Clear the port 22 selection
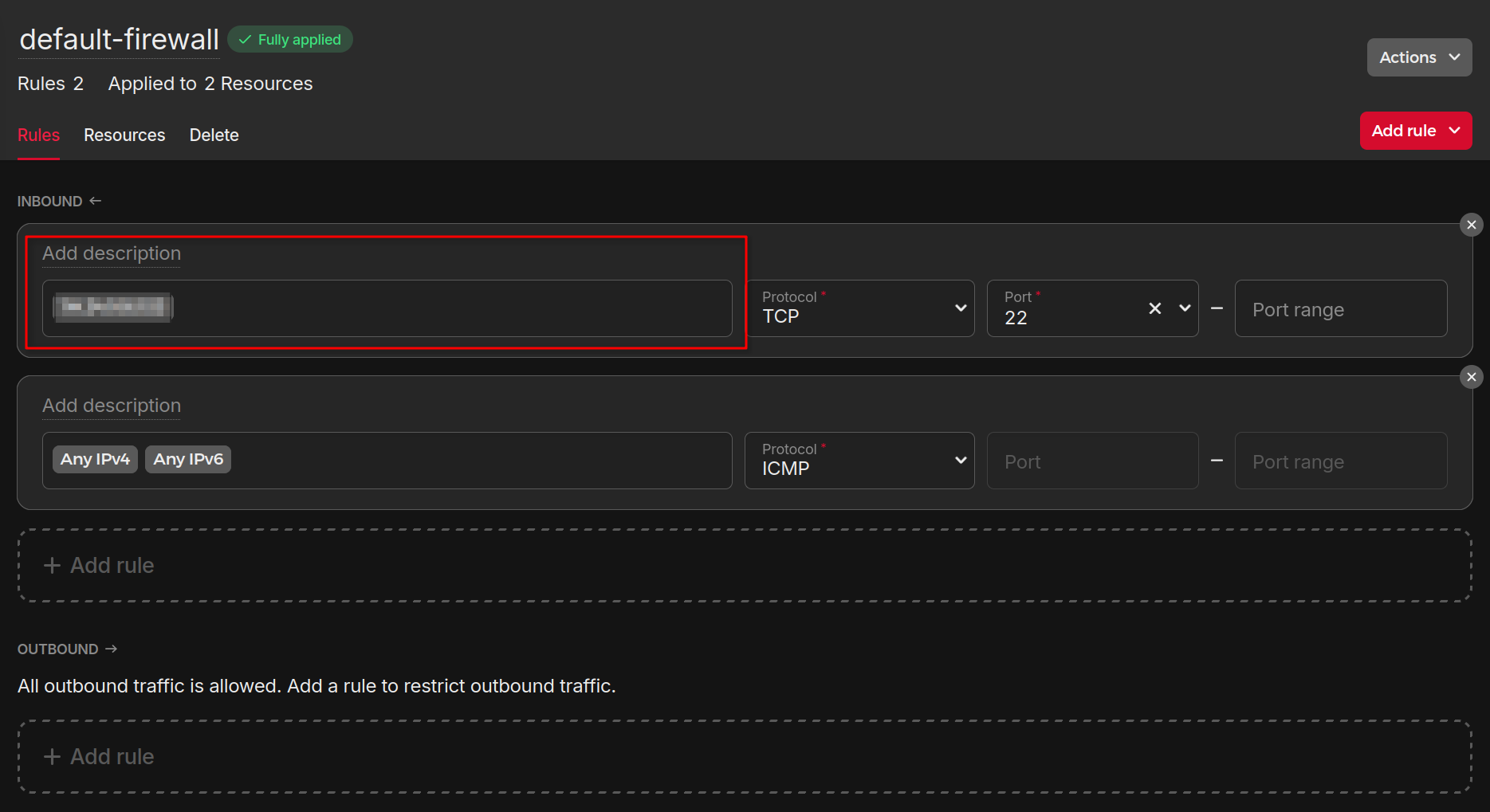This screenshot has width=1490, height=812. pos(1154,308)
